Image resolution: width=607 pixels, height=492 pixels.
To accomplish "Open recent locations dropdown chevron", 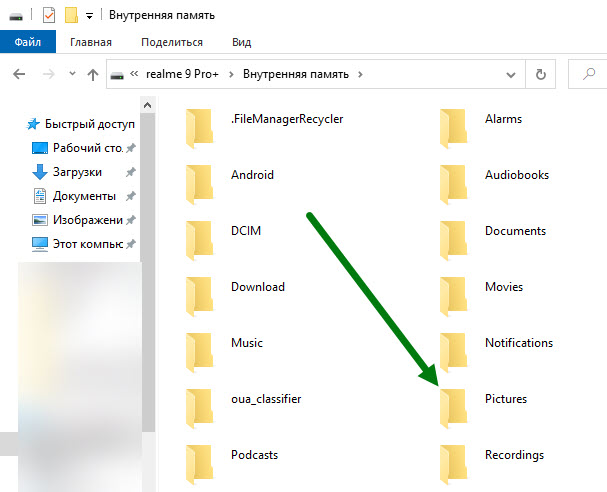I will click(72, 74).
